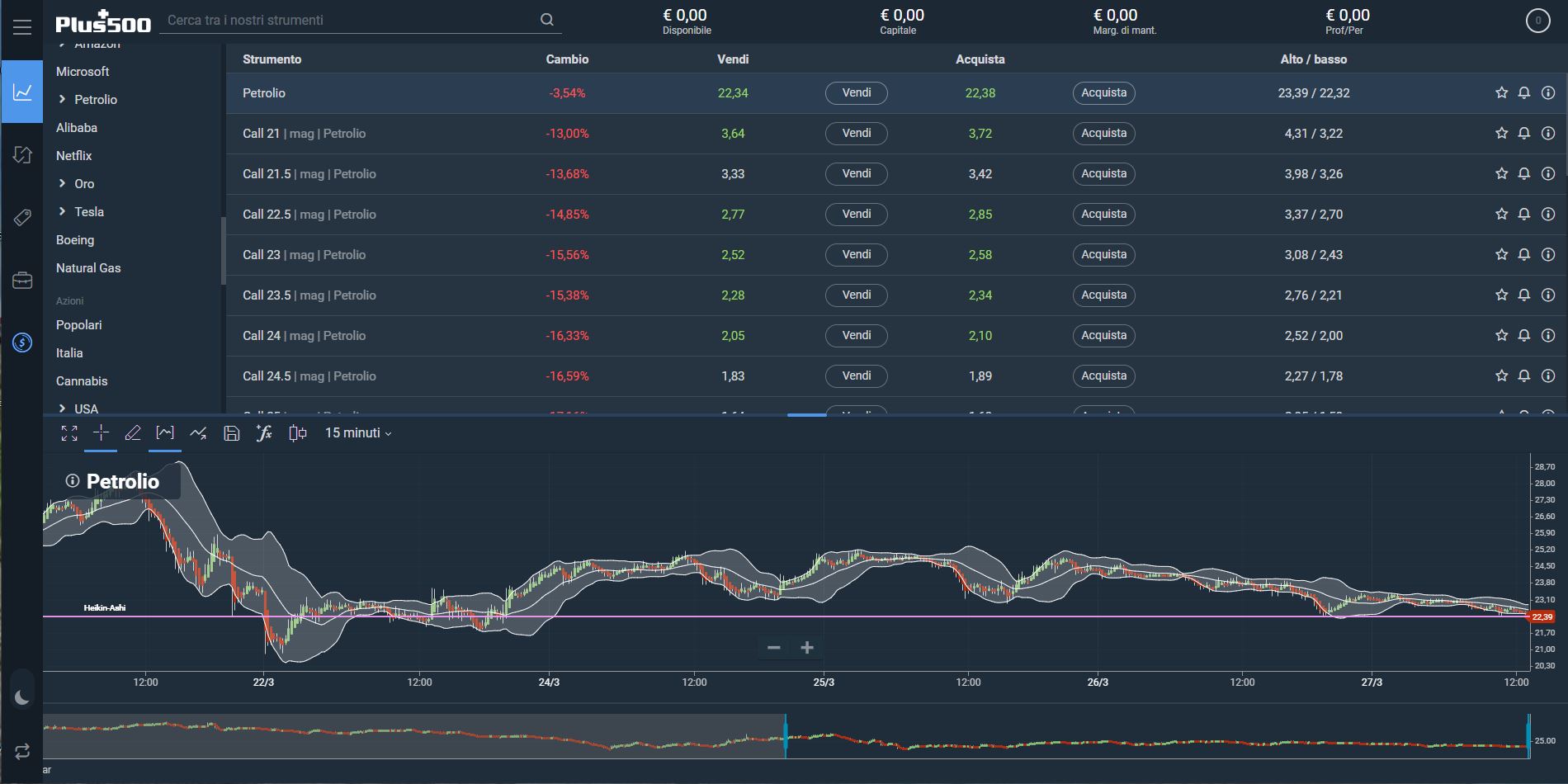This screenshot has width=1568, height=784.
Task: Select Boeing in the sidebar list
Action: (75, 240)
